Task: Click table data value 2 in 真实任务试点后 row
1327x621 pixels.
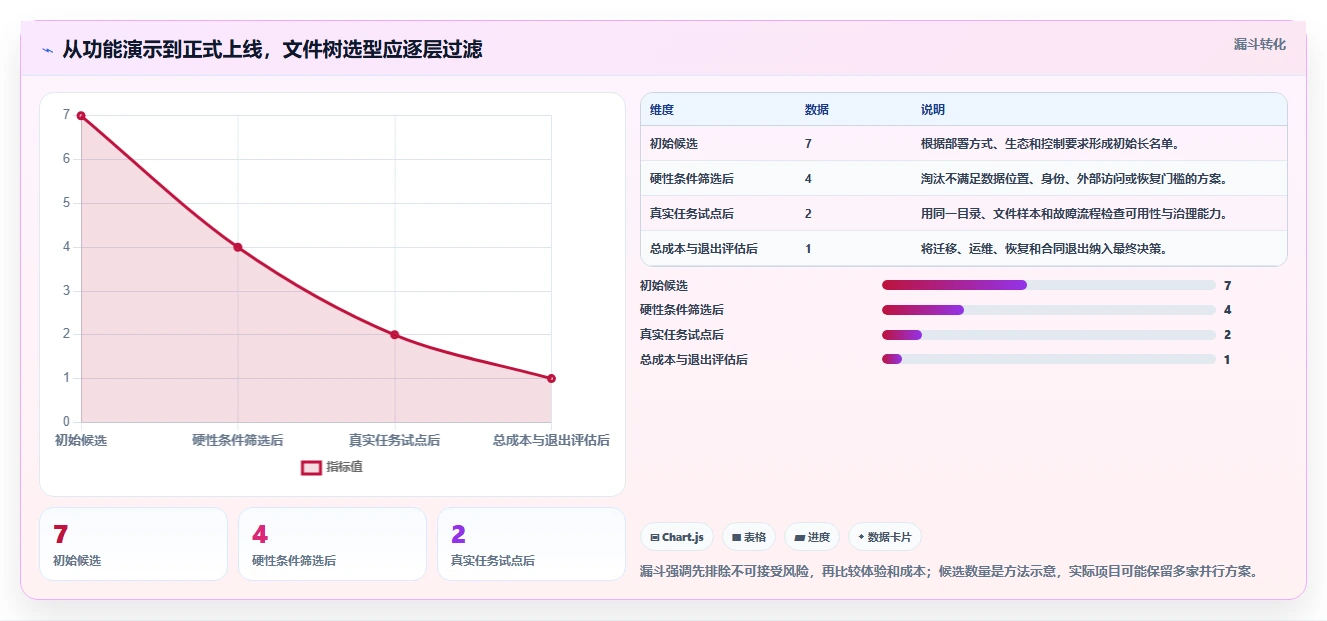Action: (808, 214)
